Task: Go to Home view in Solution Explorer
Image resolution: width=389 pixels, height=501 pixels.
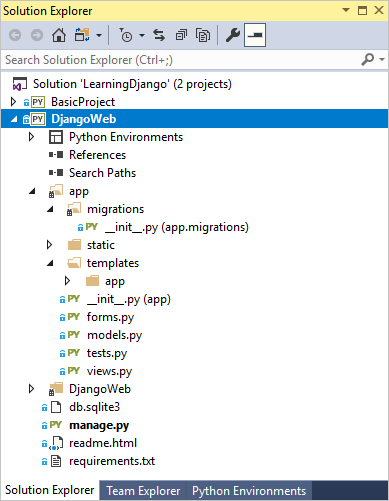Action: (x=59, y=35)
